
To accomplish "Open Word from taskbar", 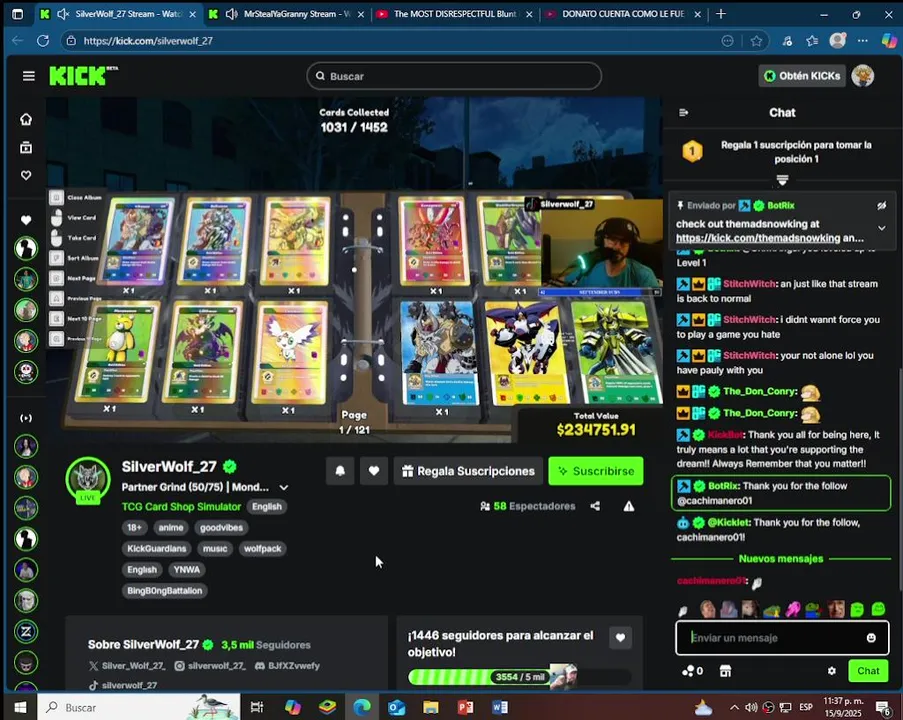I will click(500, 707).
